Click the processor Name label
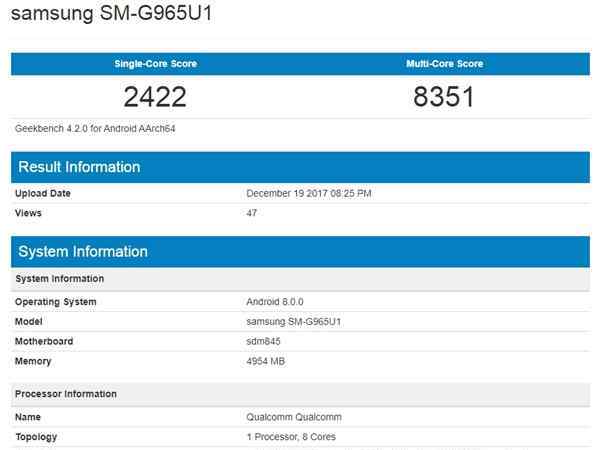 coord(28,417)
